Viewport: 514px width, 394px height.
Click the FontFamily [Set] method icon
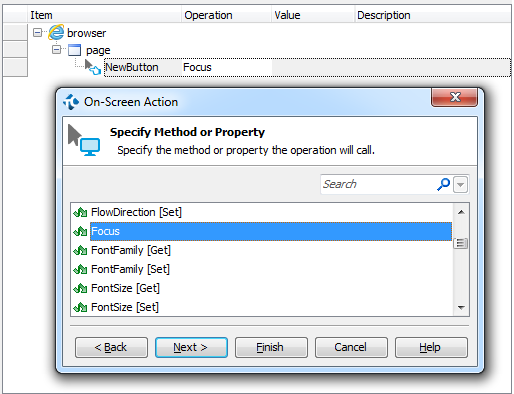[x=80, y=269]
